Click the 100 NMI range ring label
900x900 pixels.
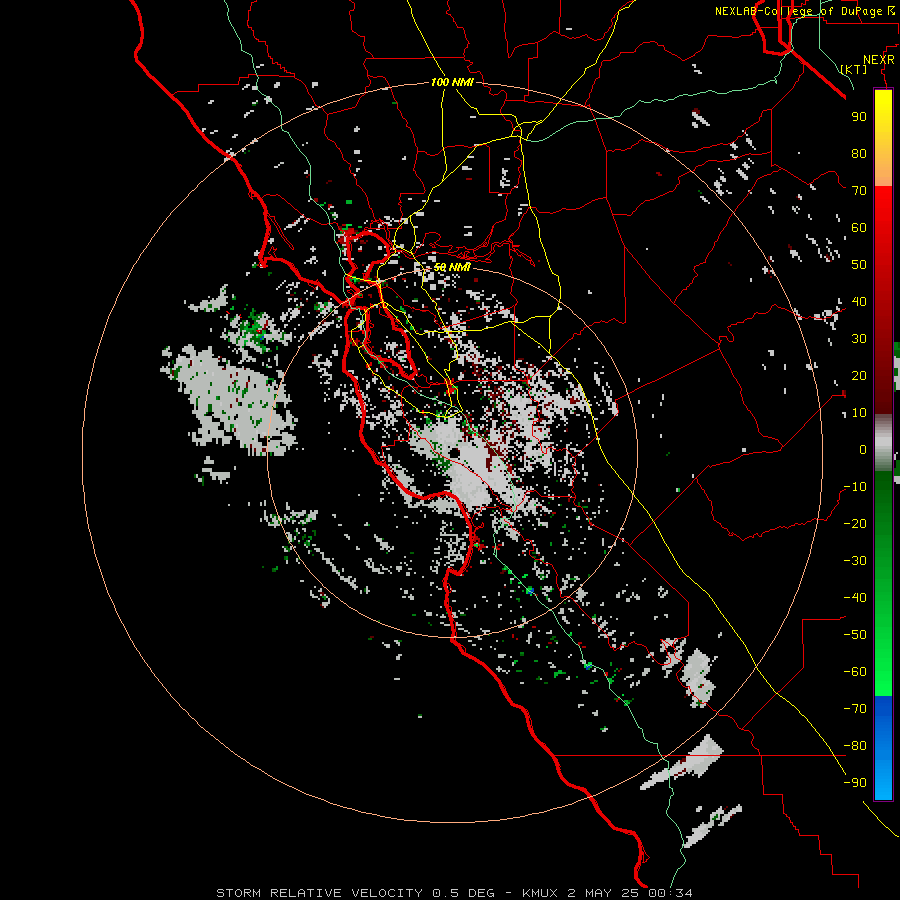(x=452, y=82)
